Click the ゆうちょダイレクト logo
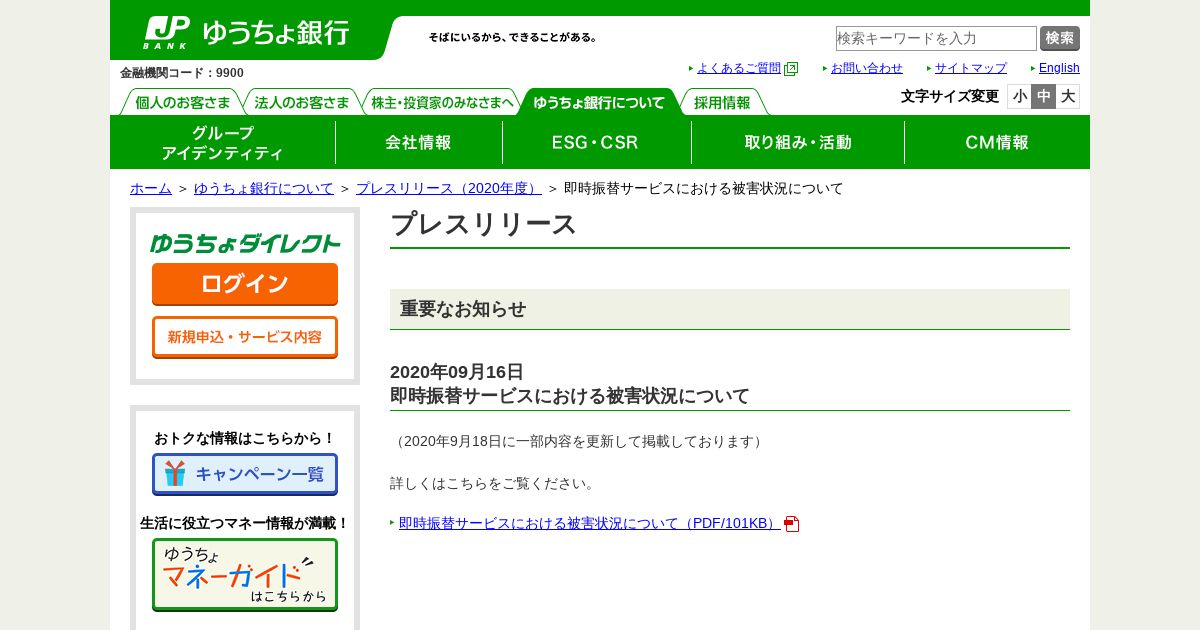1200x630 pixels. click(x=245, y=243)
